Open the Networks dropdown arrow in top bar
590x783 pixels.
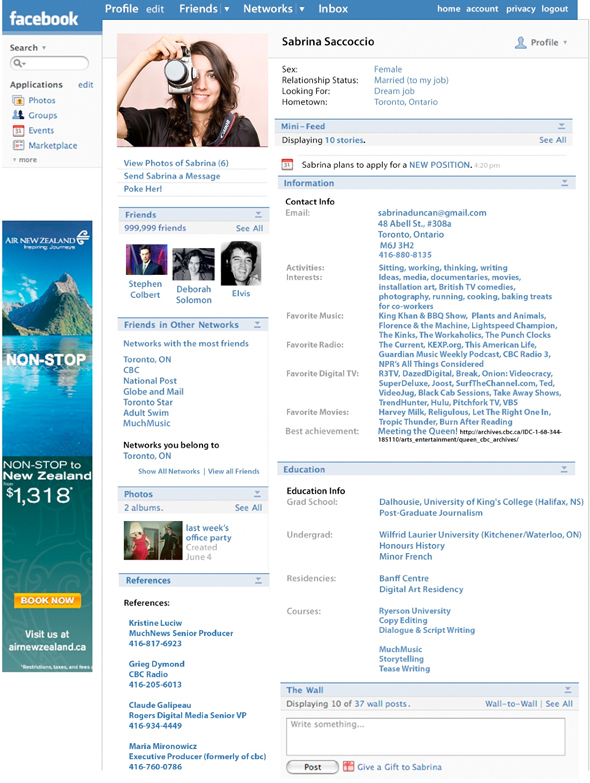pos(302,9)
